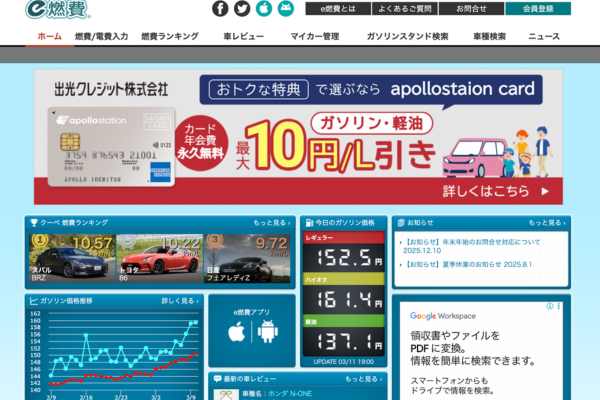Click speech bubble icon beside 最新の車レビュー
The width and height of the screenshot is (600, 400).
[217, 379]
